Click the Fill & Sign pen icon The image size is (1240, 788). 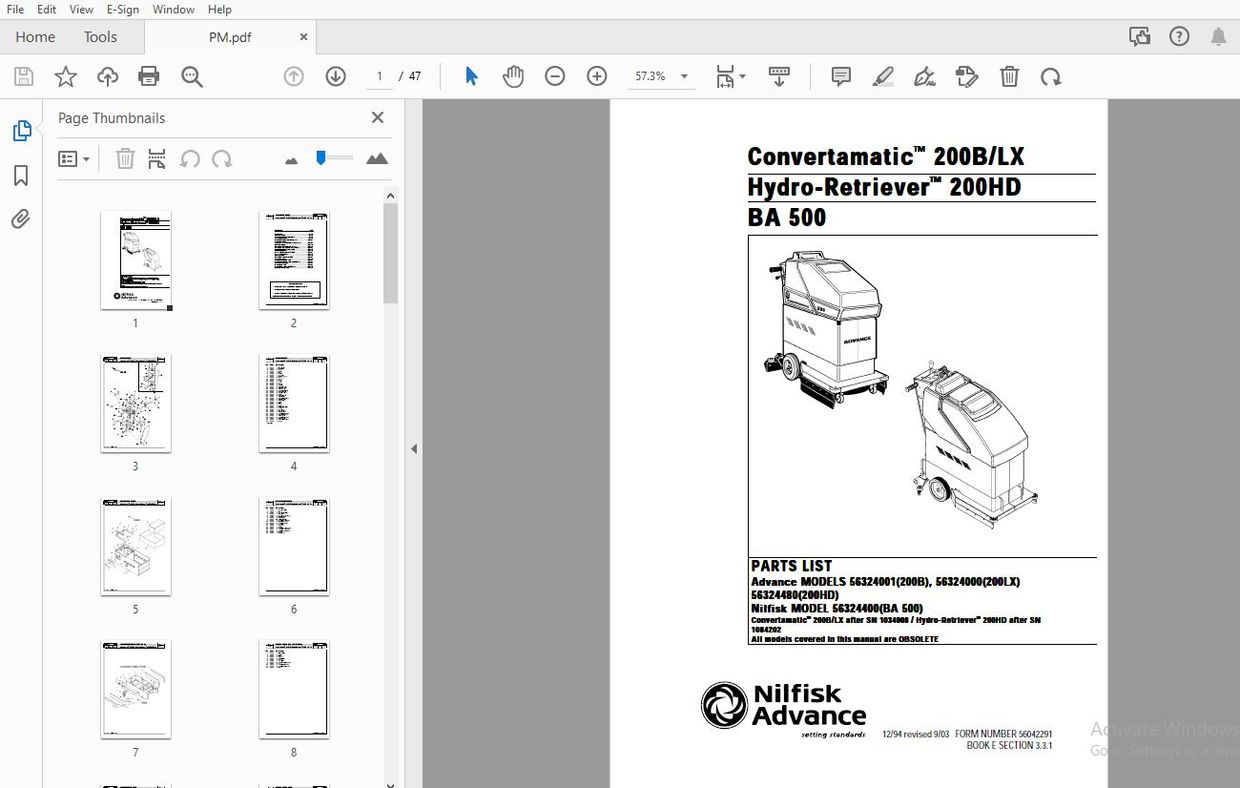click(924, 76)
